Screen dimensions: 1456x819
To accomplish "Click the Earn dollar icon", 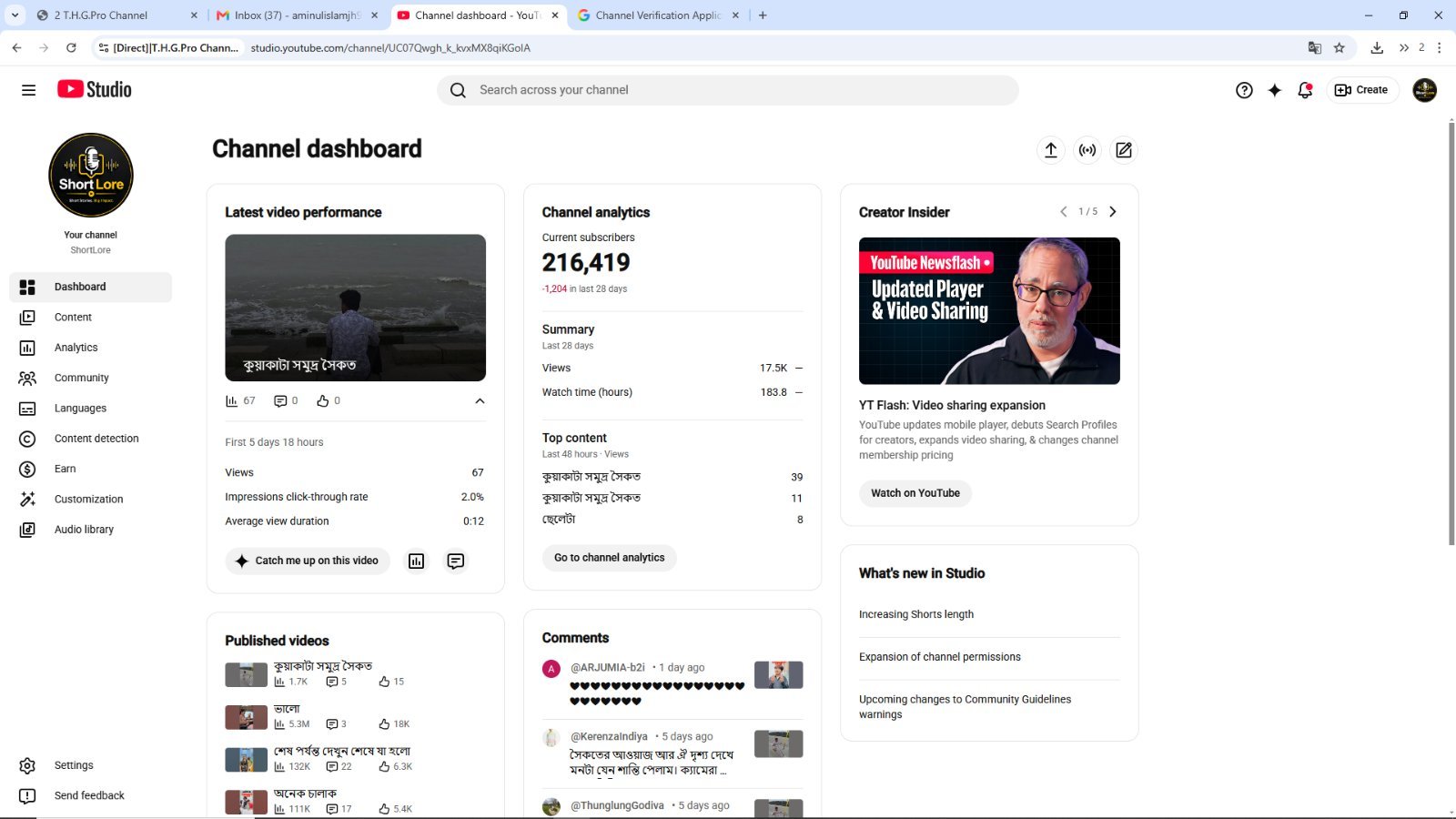I will click(27, 470).
